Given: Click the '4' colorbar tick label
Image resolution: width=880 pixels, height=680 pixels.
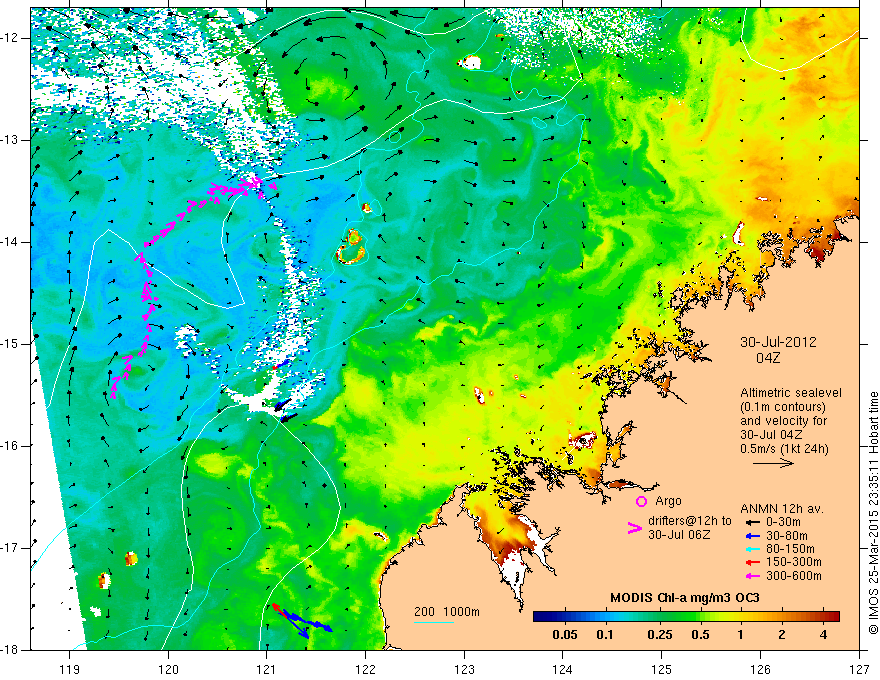Looking at the screenshot, I should click(823, 635).
